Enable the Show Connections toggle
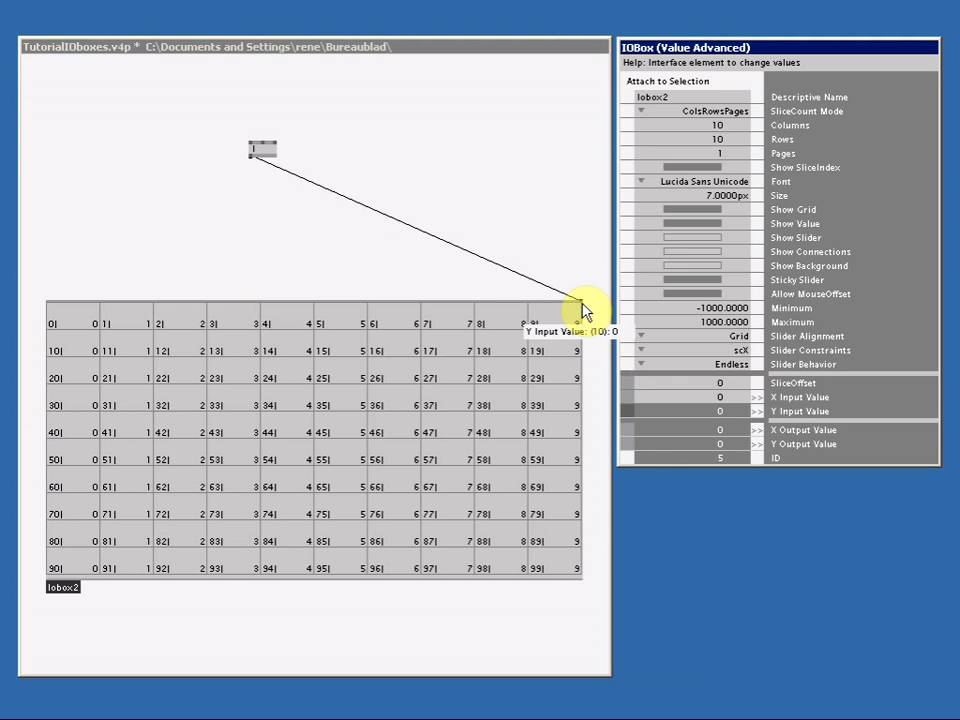 click(x=692, y=252)
